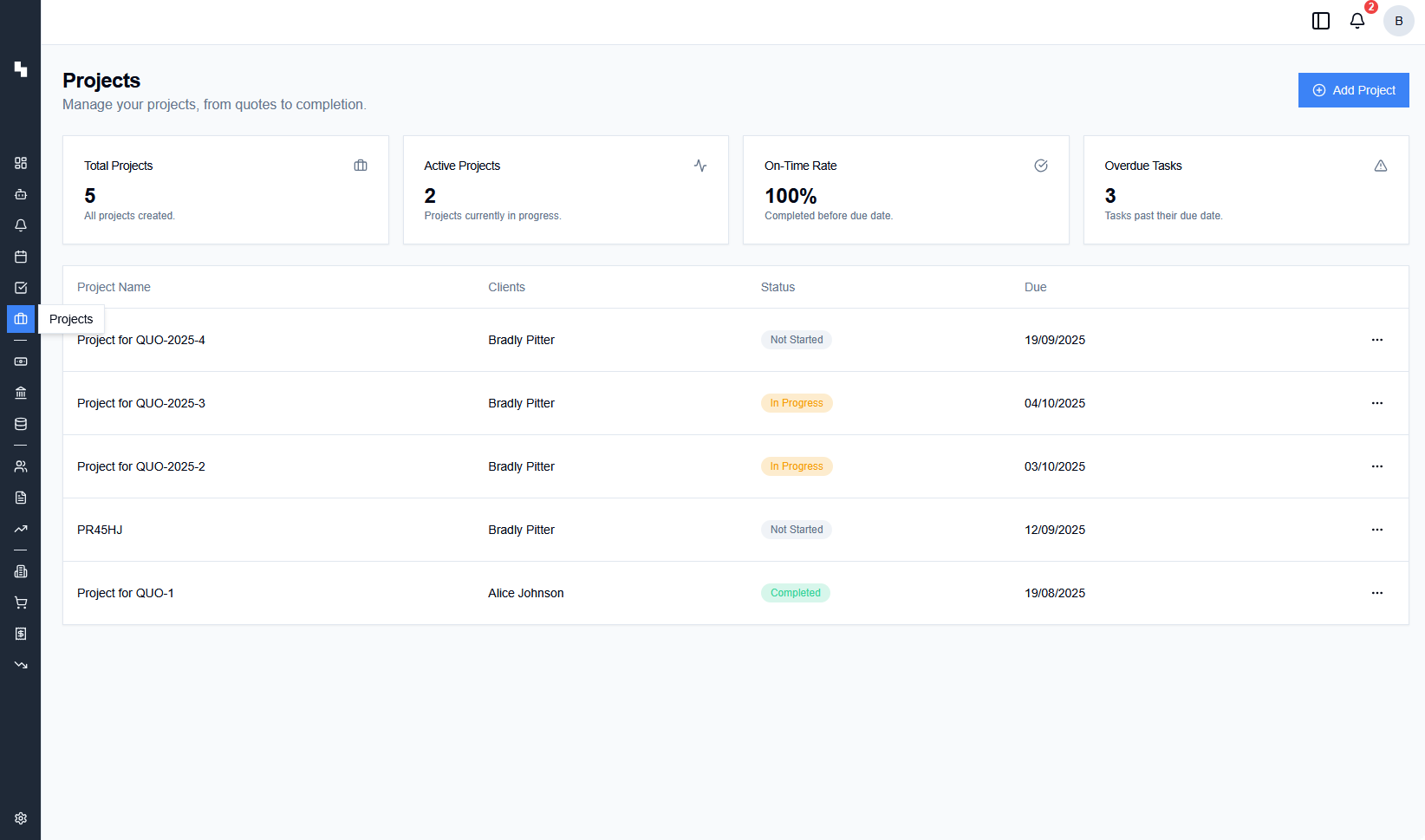Open the dashboard grid icon in sidebar
1425x840 pixels.
click(21, 163)
